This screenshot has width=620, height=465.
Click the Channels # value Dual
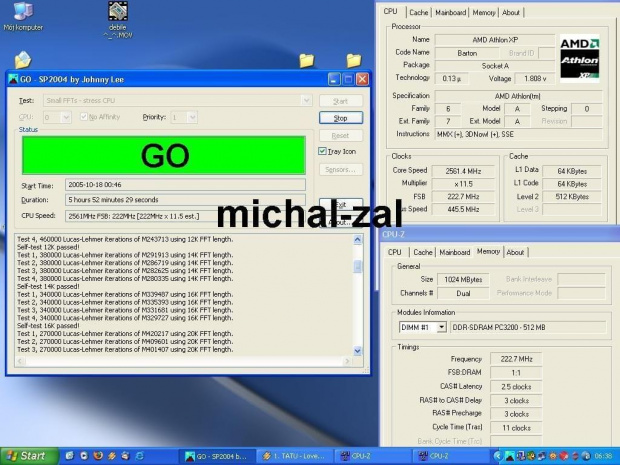click(463, 293)
